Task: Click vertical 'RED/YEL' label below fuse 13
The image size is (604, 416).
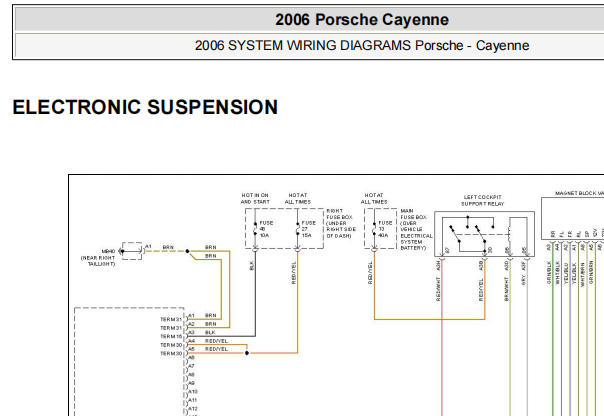Action: point(370,273)
